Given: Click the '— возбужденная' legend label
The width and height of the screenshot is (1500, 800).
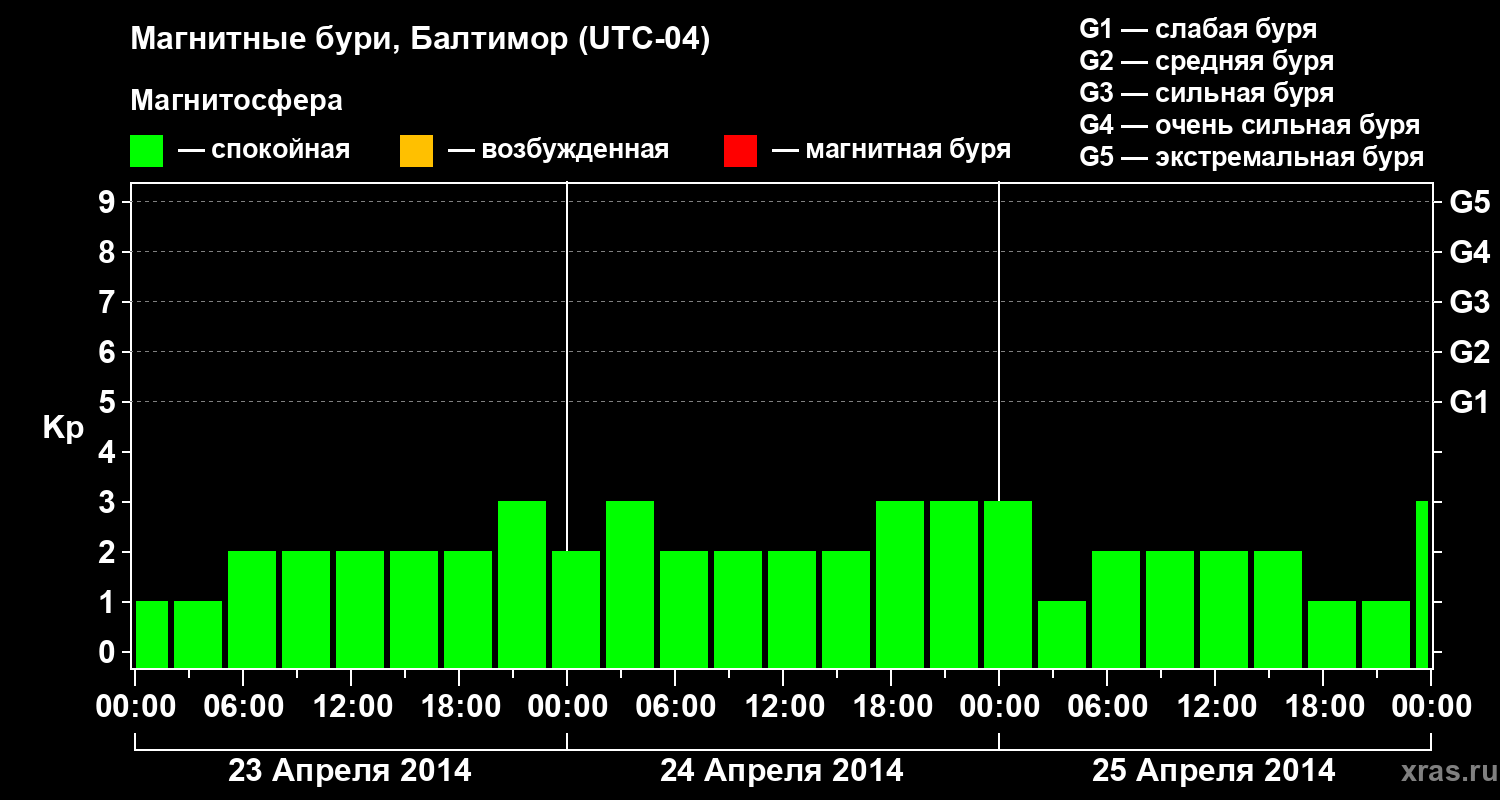Looking at the screenshot, I should click(x=558, y=151).
